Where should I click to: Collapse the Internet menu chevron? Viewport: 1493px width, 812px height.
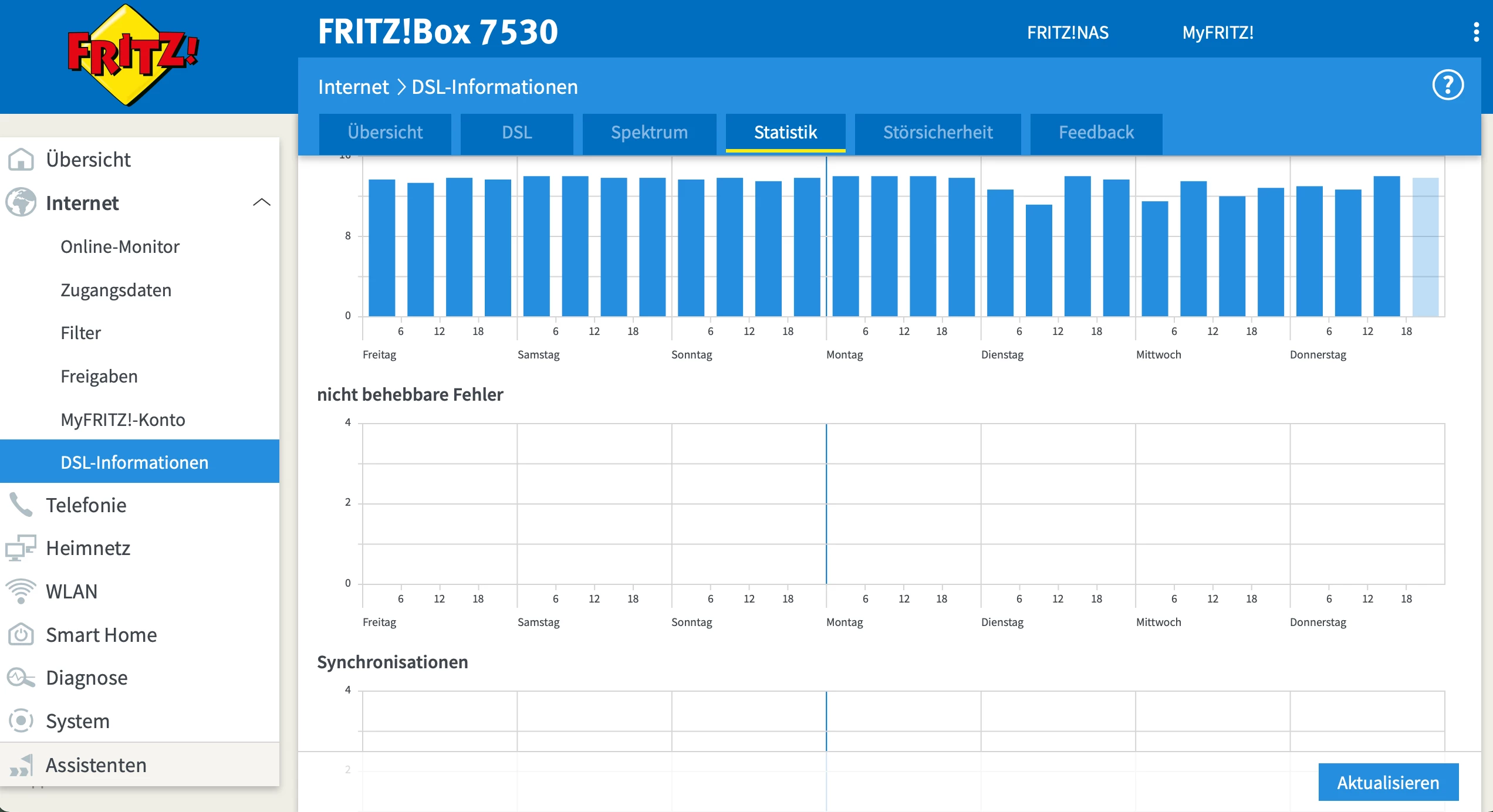pyautogui.click(x=261, y=202)
